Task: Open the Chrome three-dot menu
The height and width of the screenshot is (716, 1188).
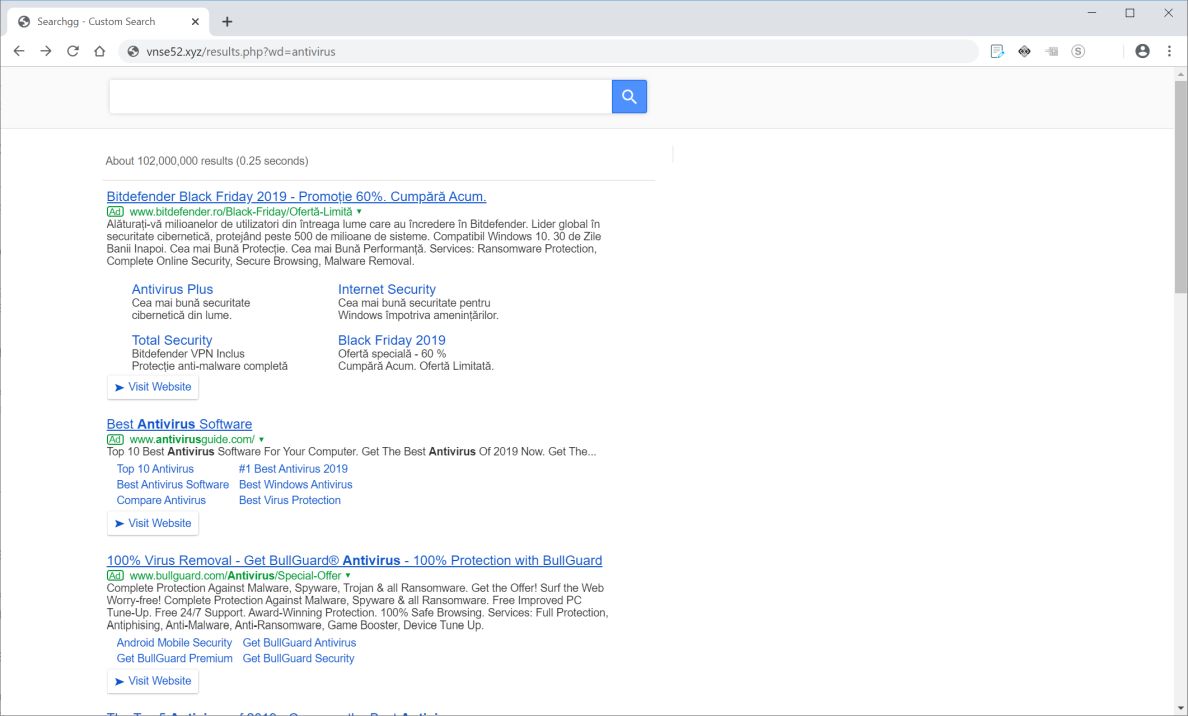Action: [x=1169, y=51]
